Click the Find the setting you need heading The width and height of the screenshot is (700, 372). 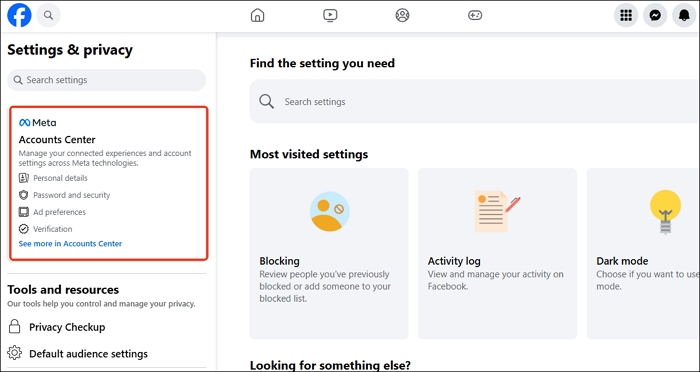point(322,63)
